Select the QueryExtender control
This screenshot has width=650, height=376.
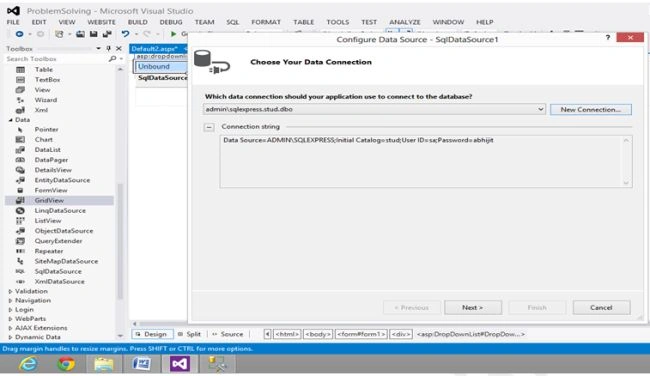coord(59,241)
